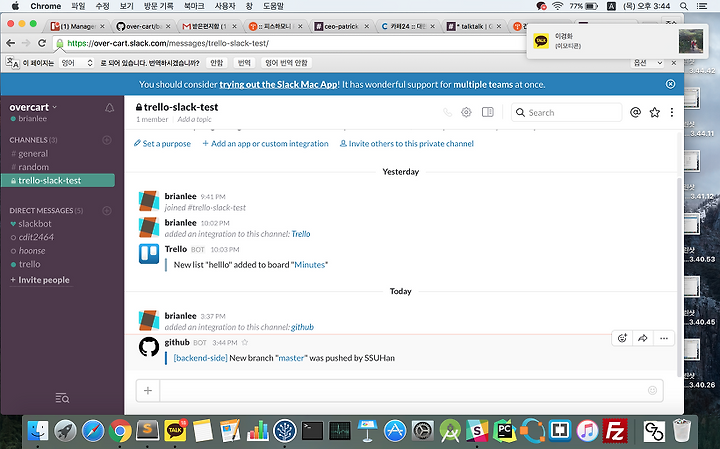Go back in Chrome
Image resolution: width=720 pixels, height=449 pixels.
(11, 43)
